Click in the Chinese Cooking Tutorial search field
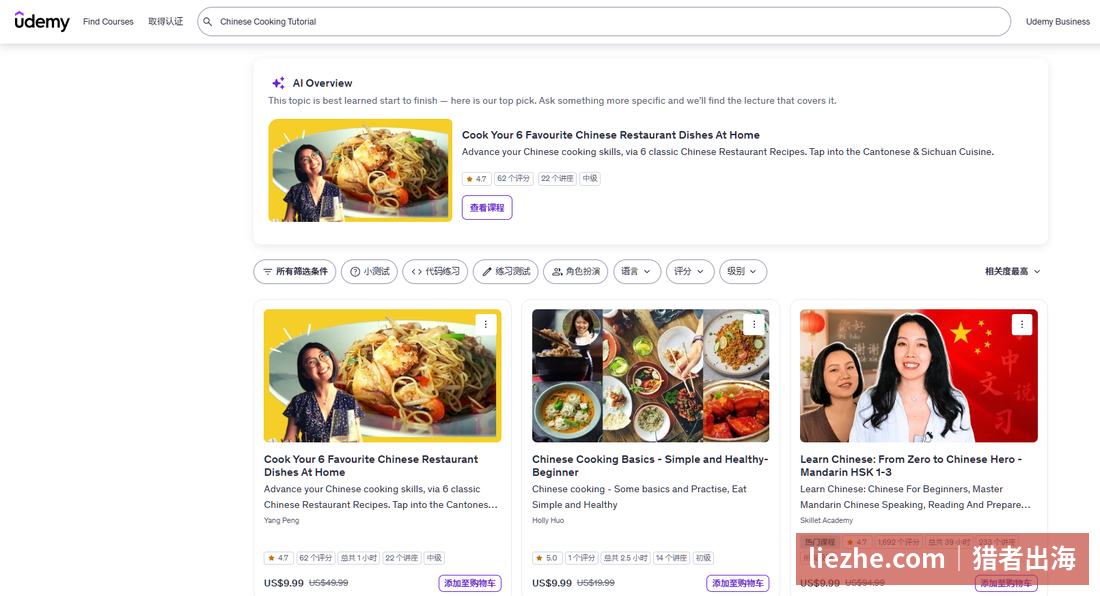Screen dimensions: 1100x596 603,22
